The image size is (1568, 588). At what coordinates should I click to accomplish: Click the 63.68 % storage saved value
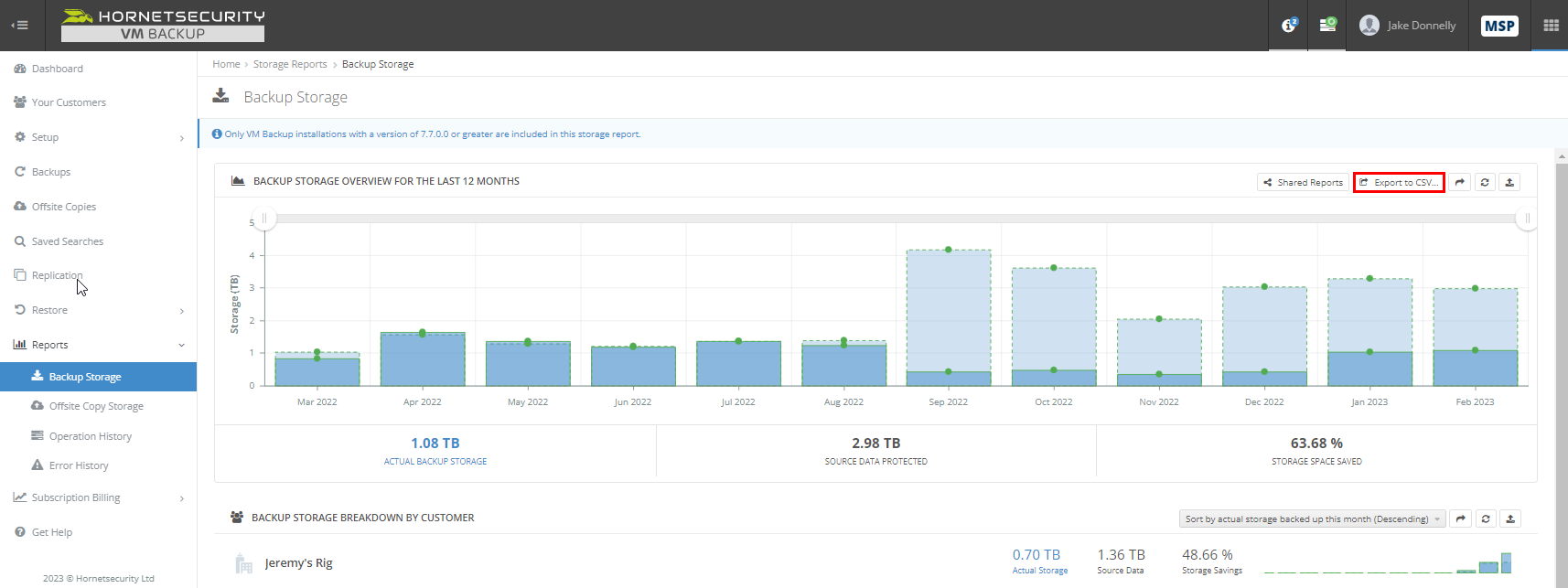point(1316,444)
